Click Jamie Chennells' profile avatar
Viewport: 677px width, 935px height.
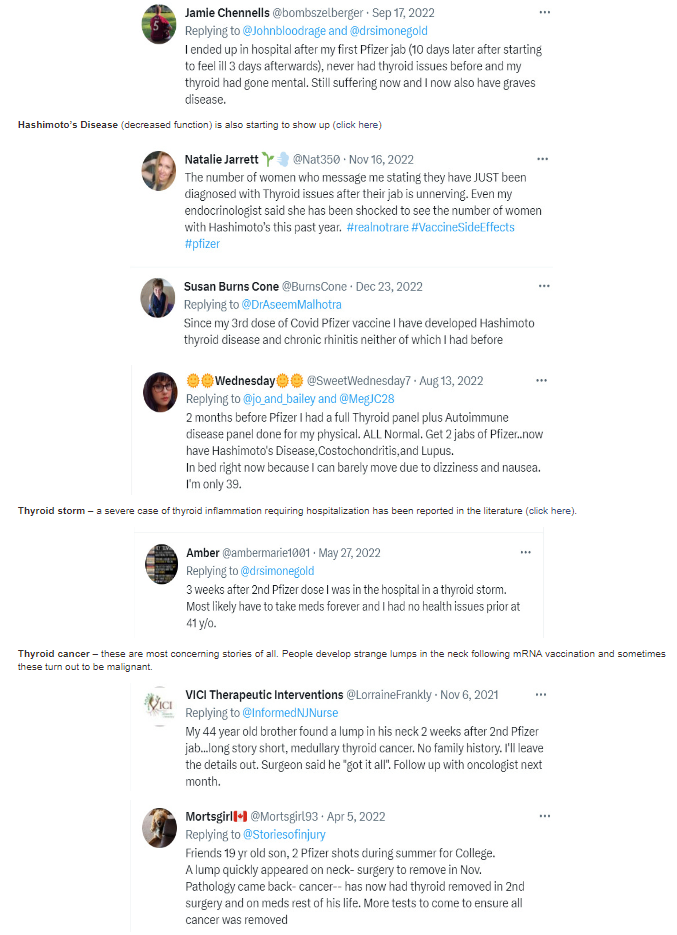pyautogui.click(x=159, y=24)
